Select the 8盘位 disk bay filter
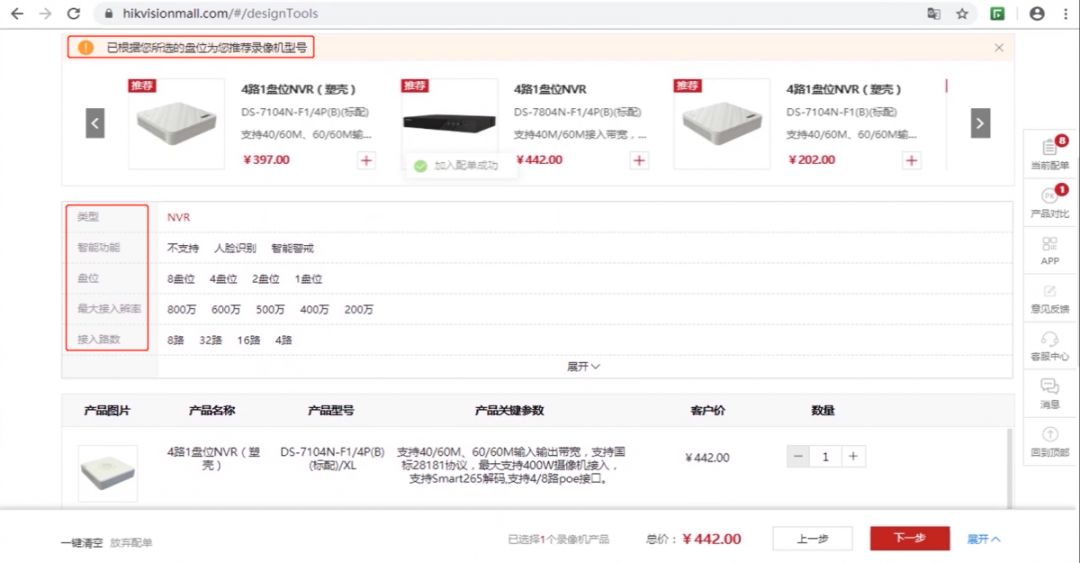Viewport: 1080px width, 563px height. click(x=181, y=279)
